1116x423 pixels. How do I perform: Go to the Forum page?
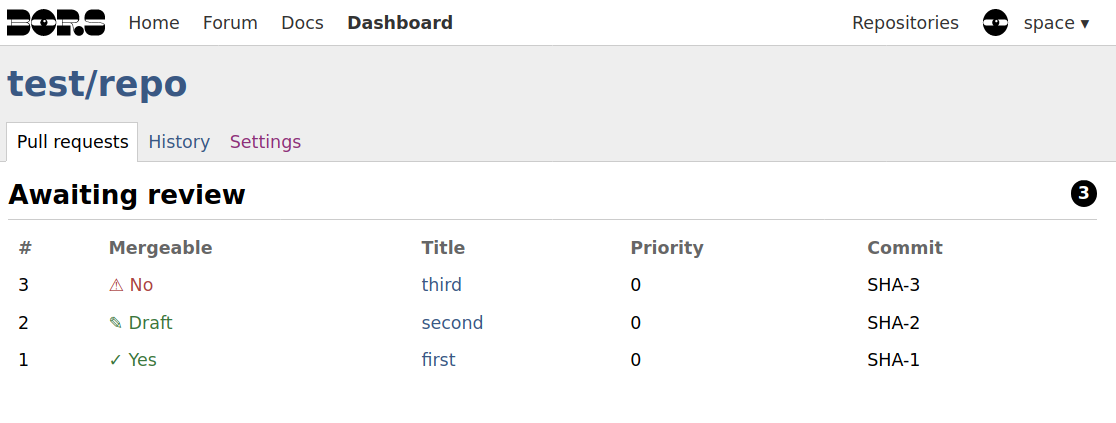(230, 23)
